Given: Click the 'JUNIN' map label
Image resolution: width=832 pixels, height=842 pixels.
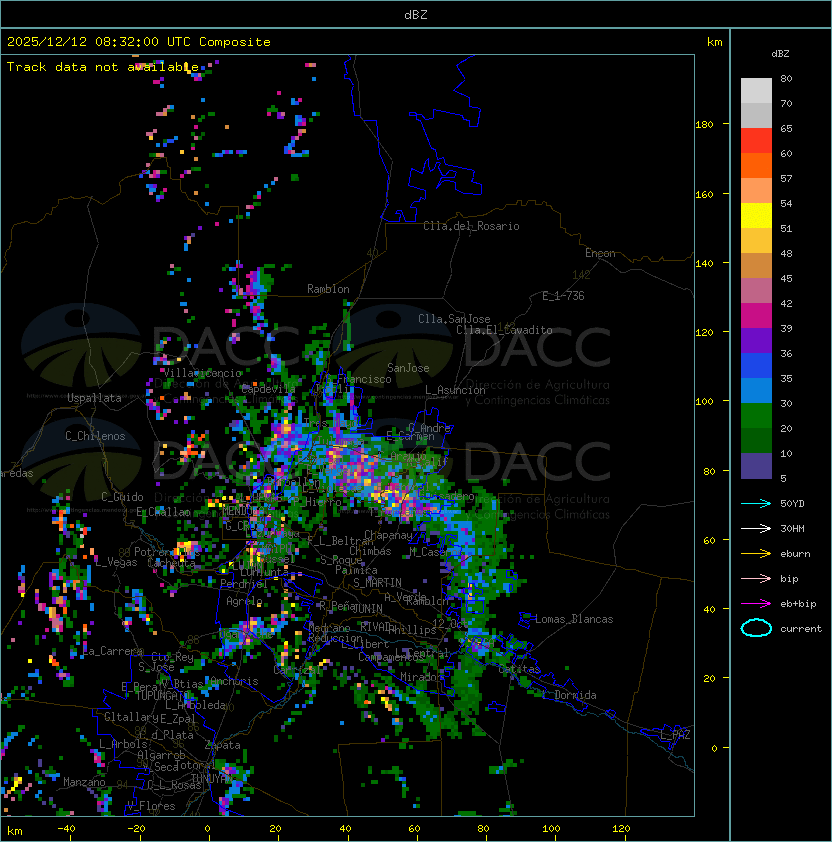Looking at the screenshot, I should pyautogui.click(x=367, y=608).
